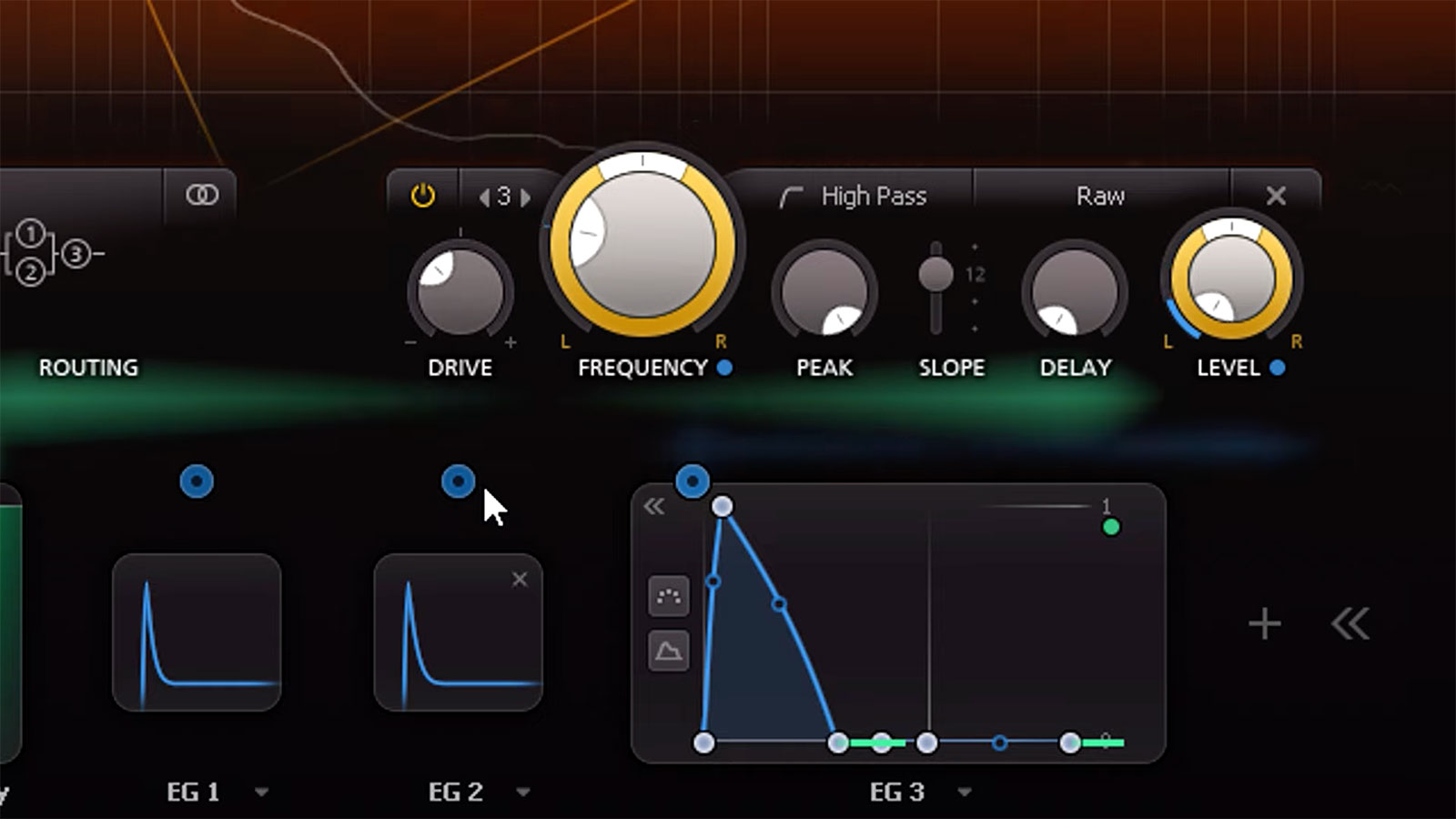The height and width of the screenshot is (819, 1456).
Task: Click the LEVEL modulation indicator dot
Action: tap(1278, 368)
